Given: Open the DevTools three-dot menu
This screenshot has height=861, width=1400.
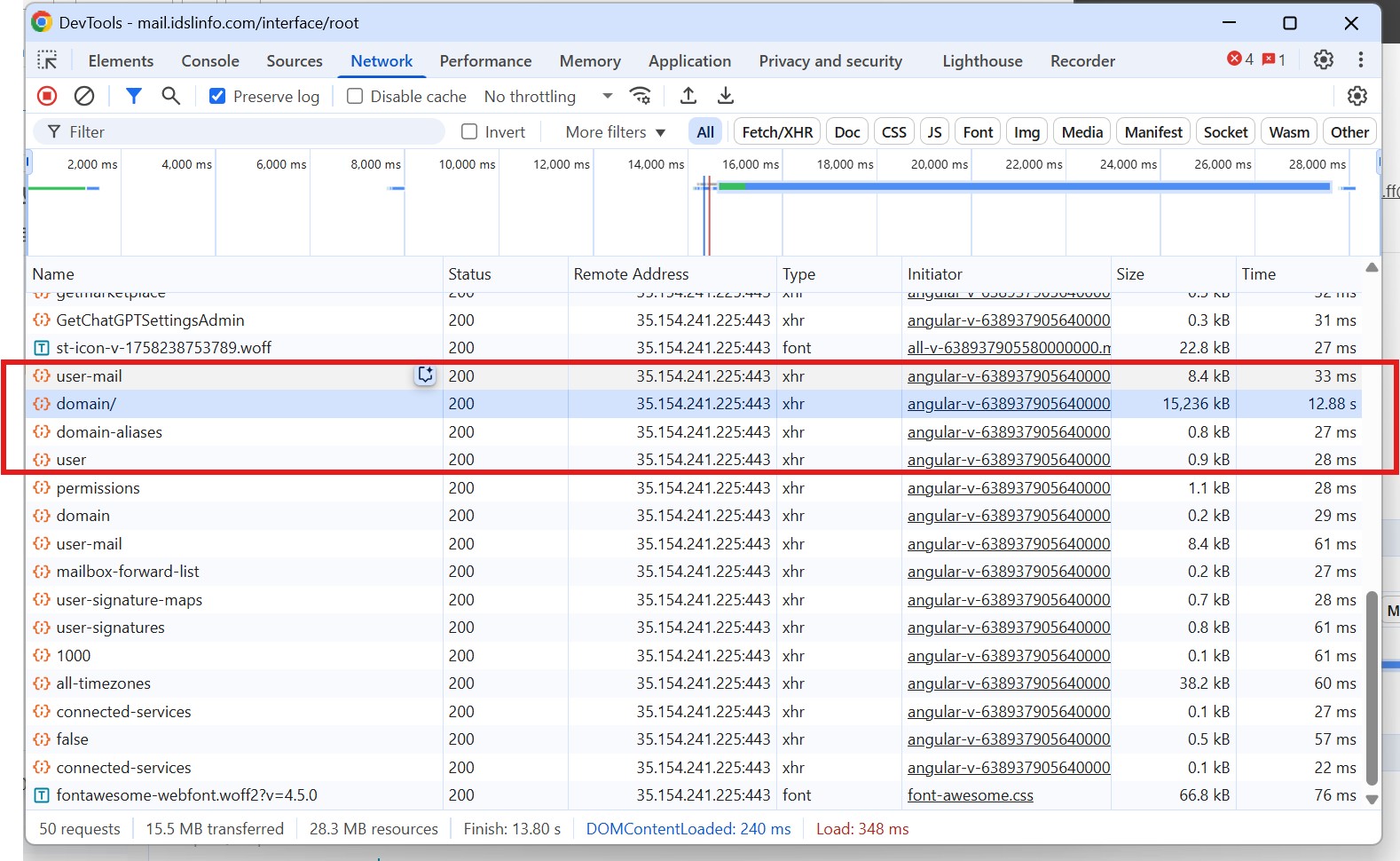Looking at the screenshot, I should click(x=1360, y=59).
